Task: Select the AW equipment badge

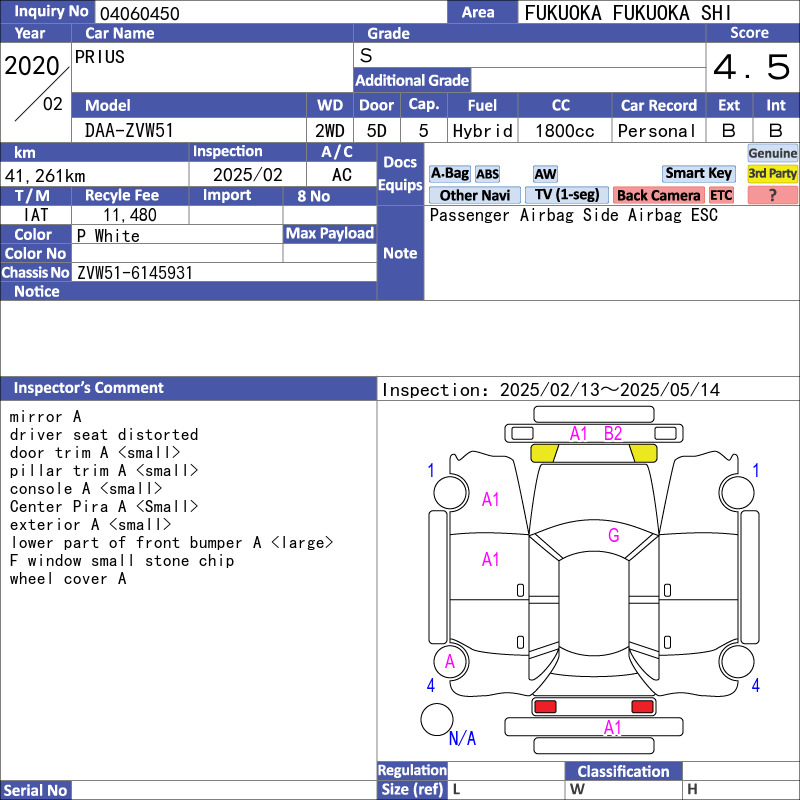Action: click(545, 174)
